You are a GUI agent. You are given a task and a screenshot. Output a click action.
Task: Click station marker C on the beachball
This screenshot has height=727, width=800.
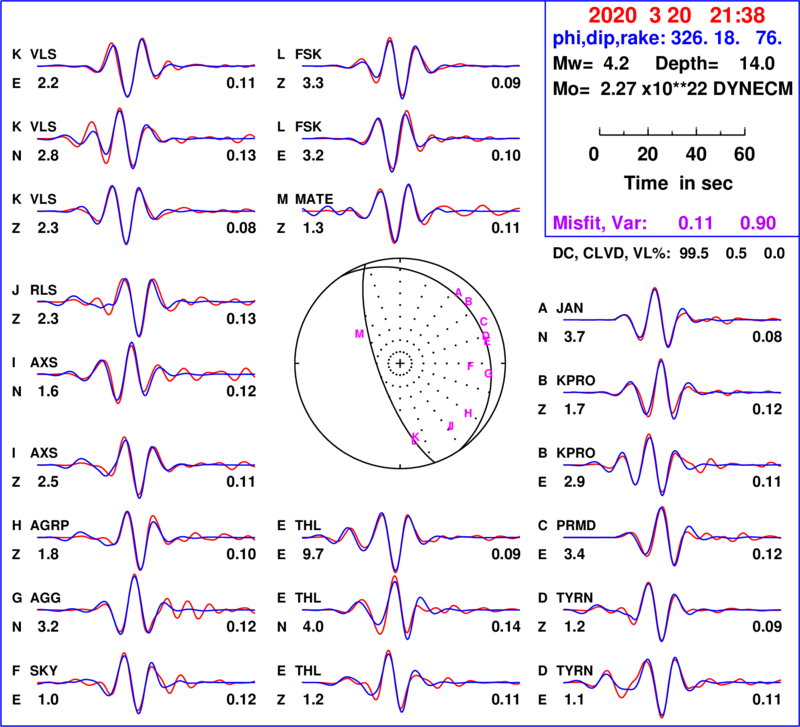[x=484, y=322]
